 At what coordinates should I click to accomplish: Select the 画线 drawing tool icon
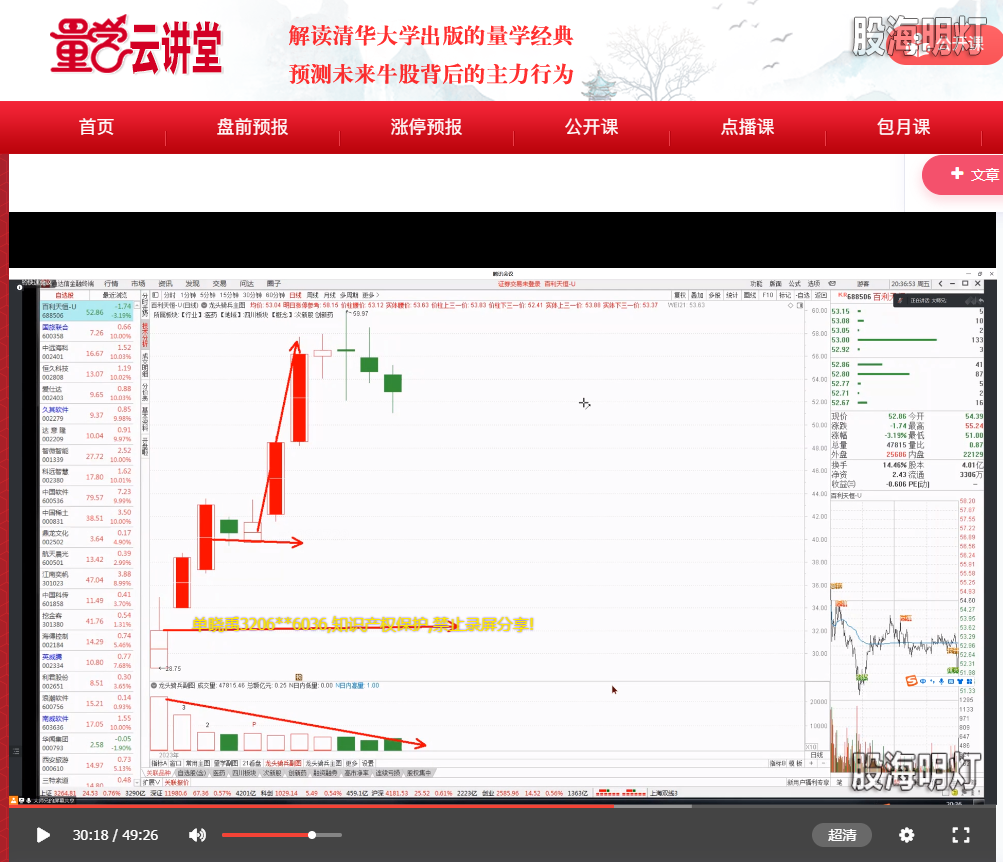pos(749,295)
